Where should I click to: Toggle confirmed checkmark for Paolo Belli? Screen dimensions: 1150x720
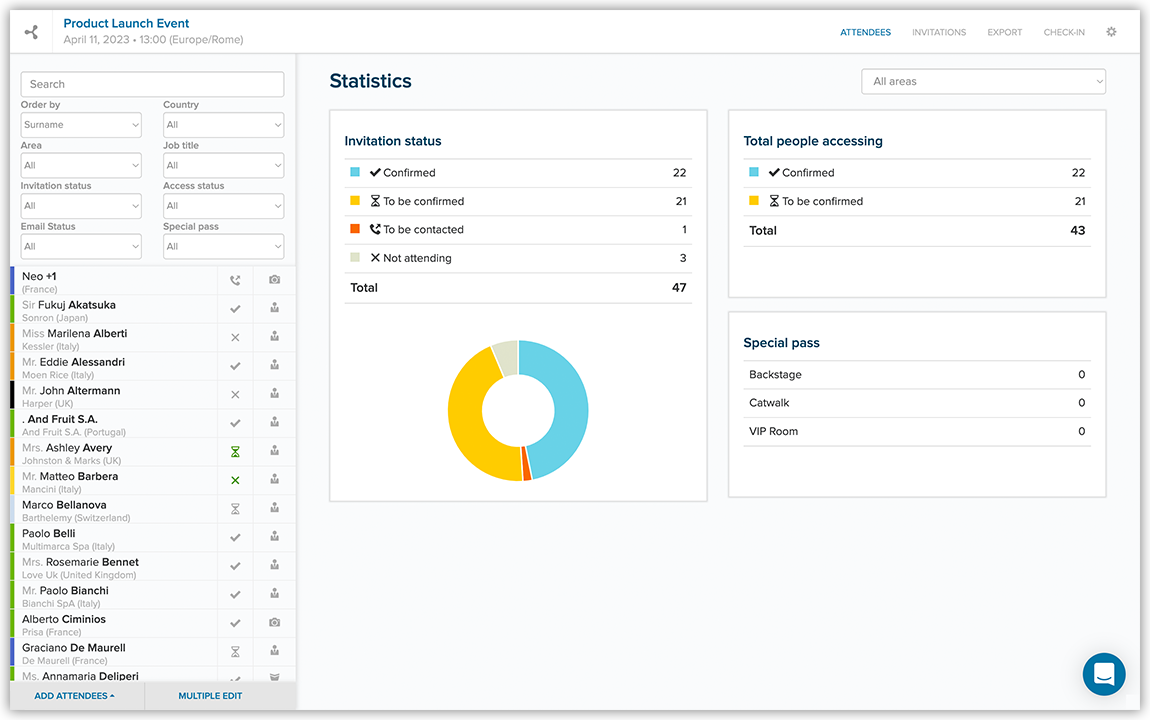click(x=235, y=538)
